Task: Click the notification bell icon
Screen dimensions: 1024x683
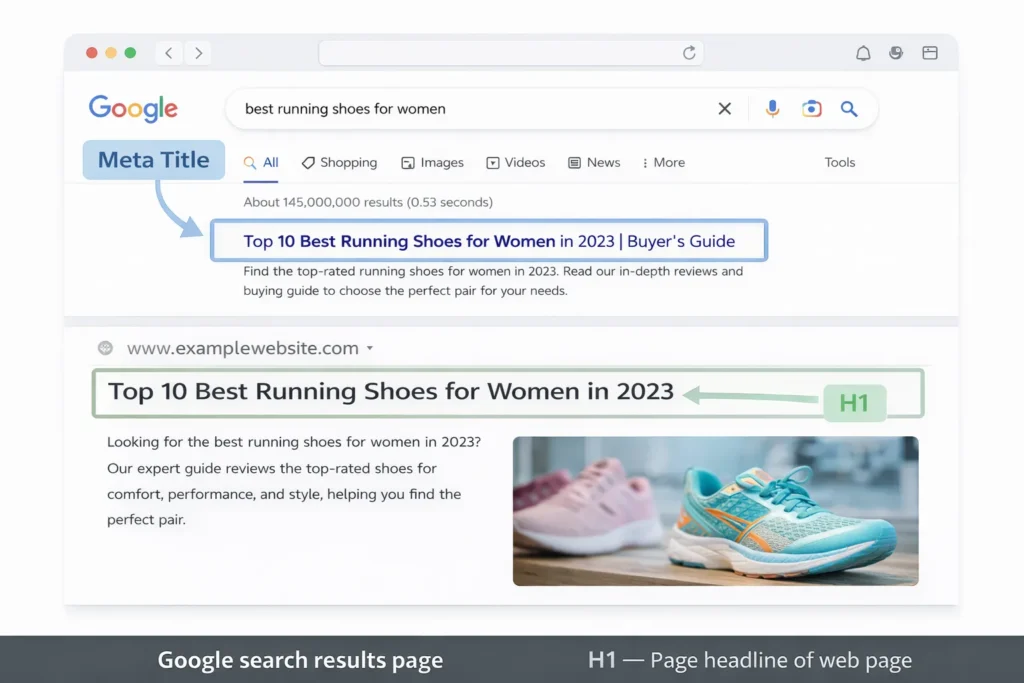Action: (x=863, y=53)
